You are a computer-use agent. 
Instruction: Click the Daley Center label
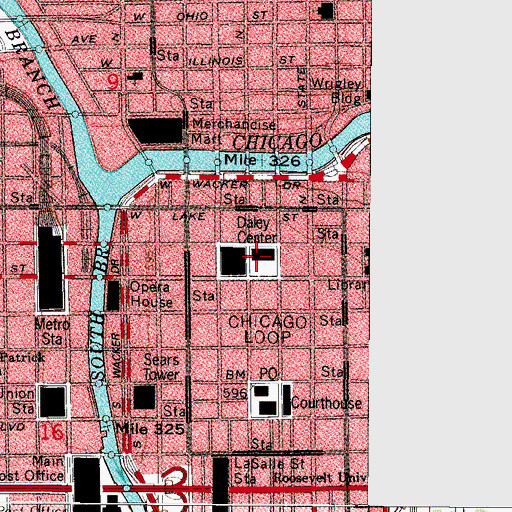[257, 230]
